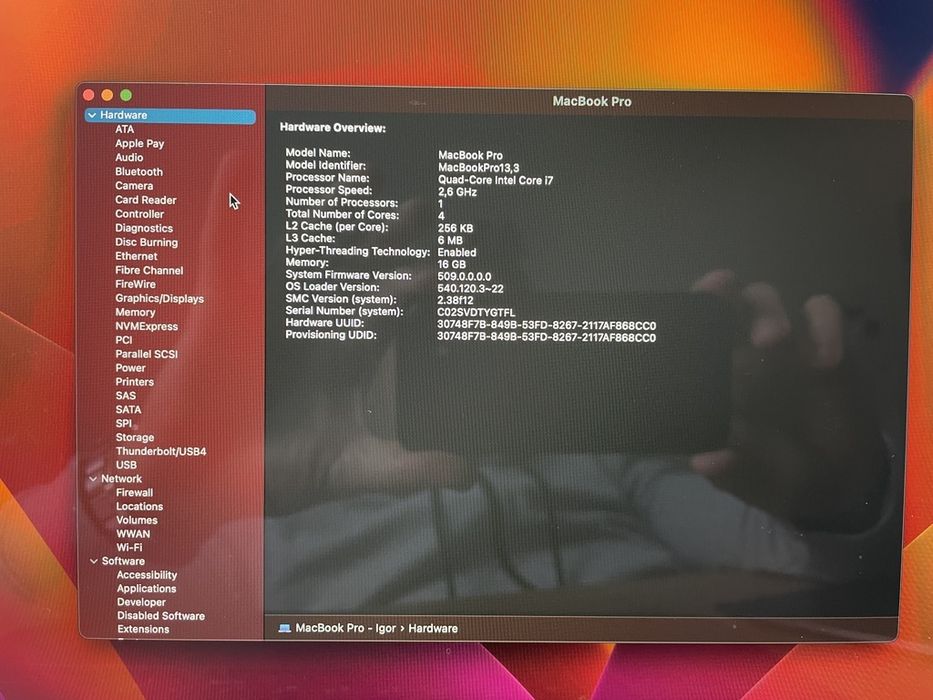Click the Hardware UUID value

pos(546,326)
